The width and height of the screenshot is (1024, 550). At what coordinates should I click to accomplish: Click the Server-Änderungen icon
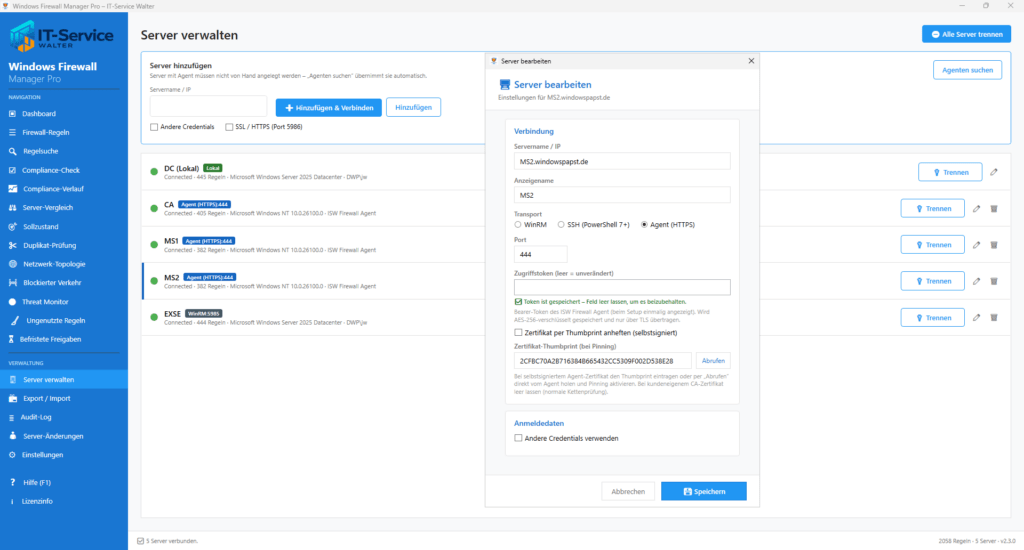[12, 436]
